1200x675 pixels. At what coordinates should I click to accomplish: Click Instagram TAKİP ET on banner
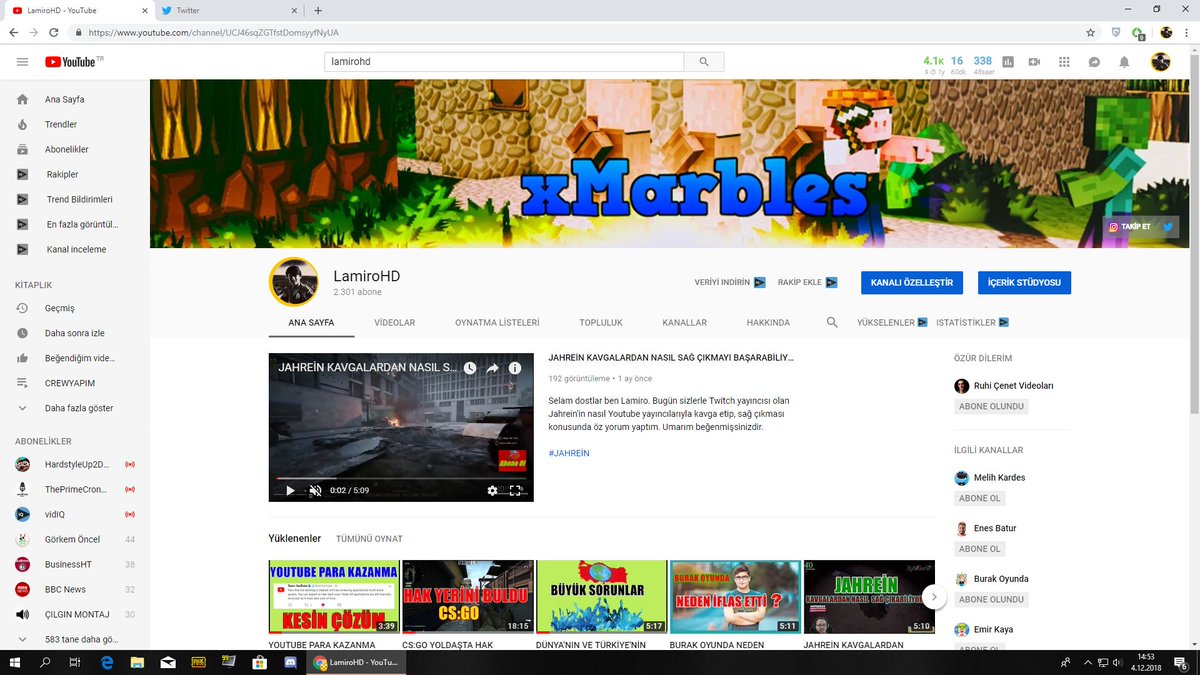1129,227
